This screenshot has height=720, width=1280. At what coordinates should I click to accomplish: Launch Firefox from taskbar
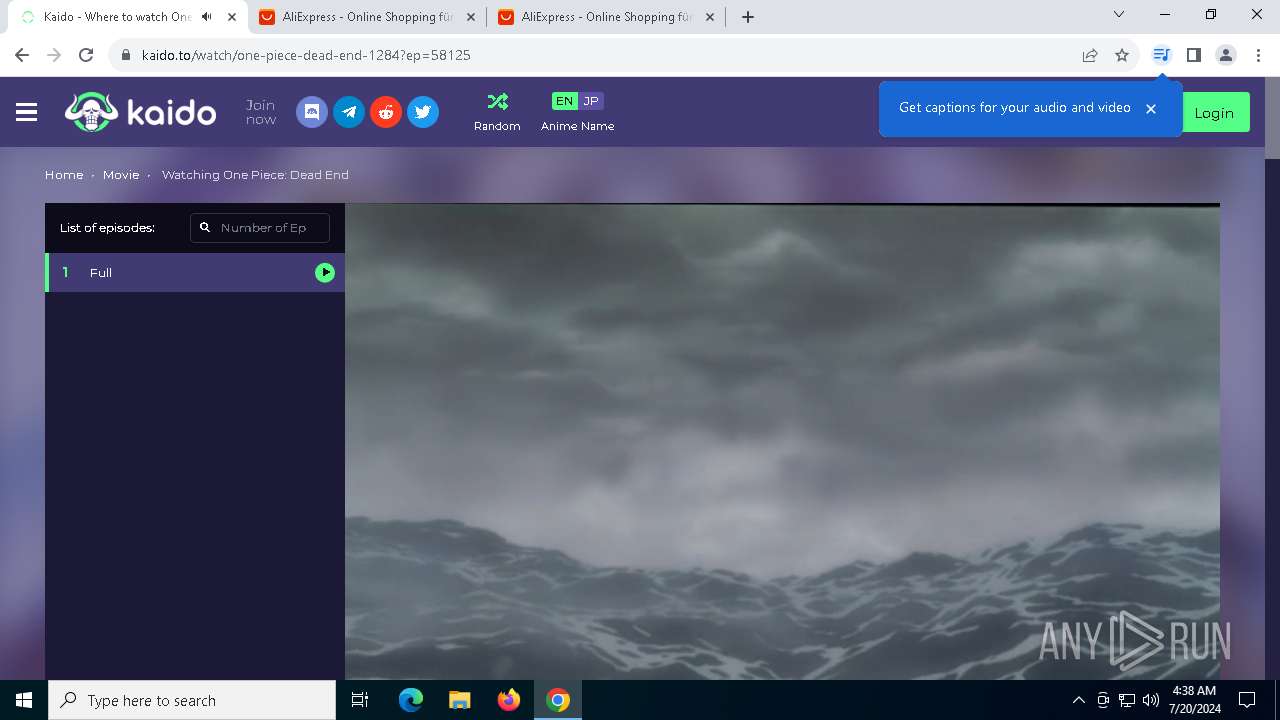tap(509, 700)
